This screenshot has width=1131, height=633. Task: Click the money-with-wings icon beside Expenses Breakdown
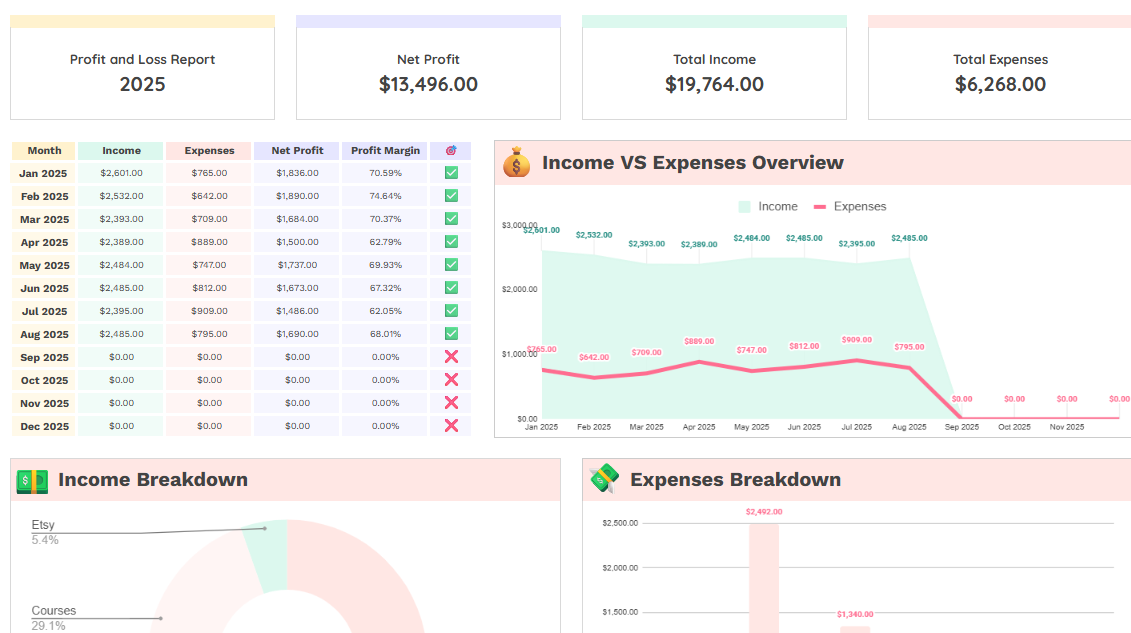604,479
